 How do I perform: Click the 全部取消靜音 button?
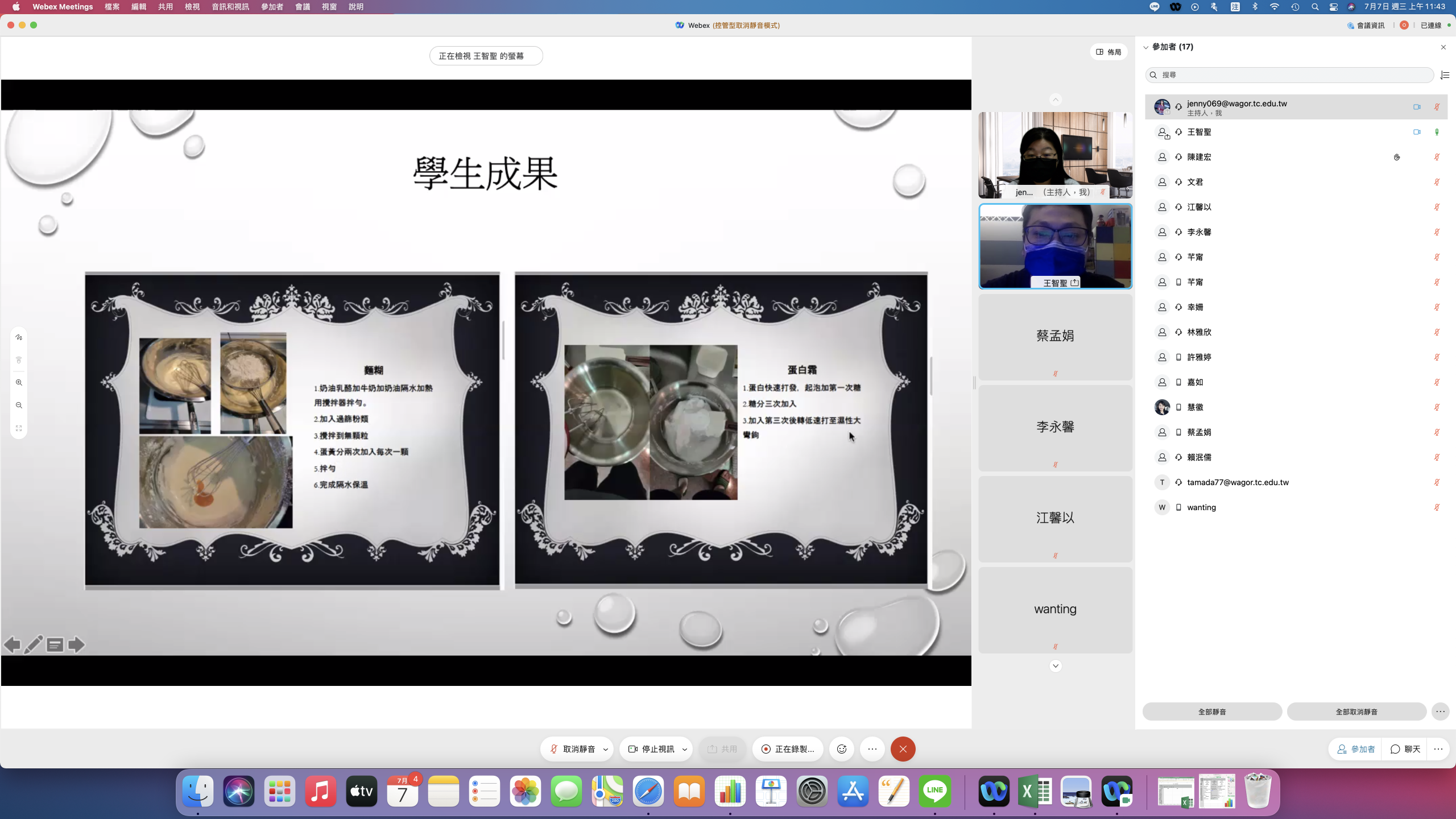click(1356, 712)
